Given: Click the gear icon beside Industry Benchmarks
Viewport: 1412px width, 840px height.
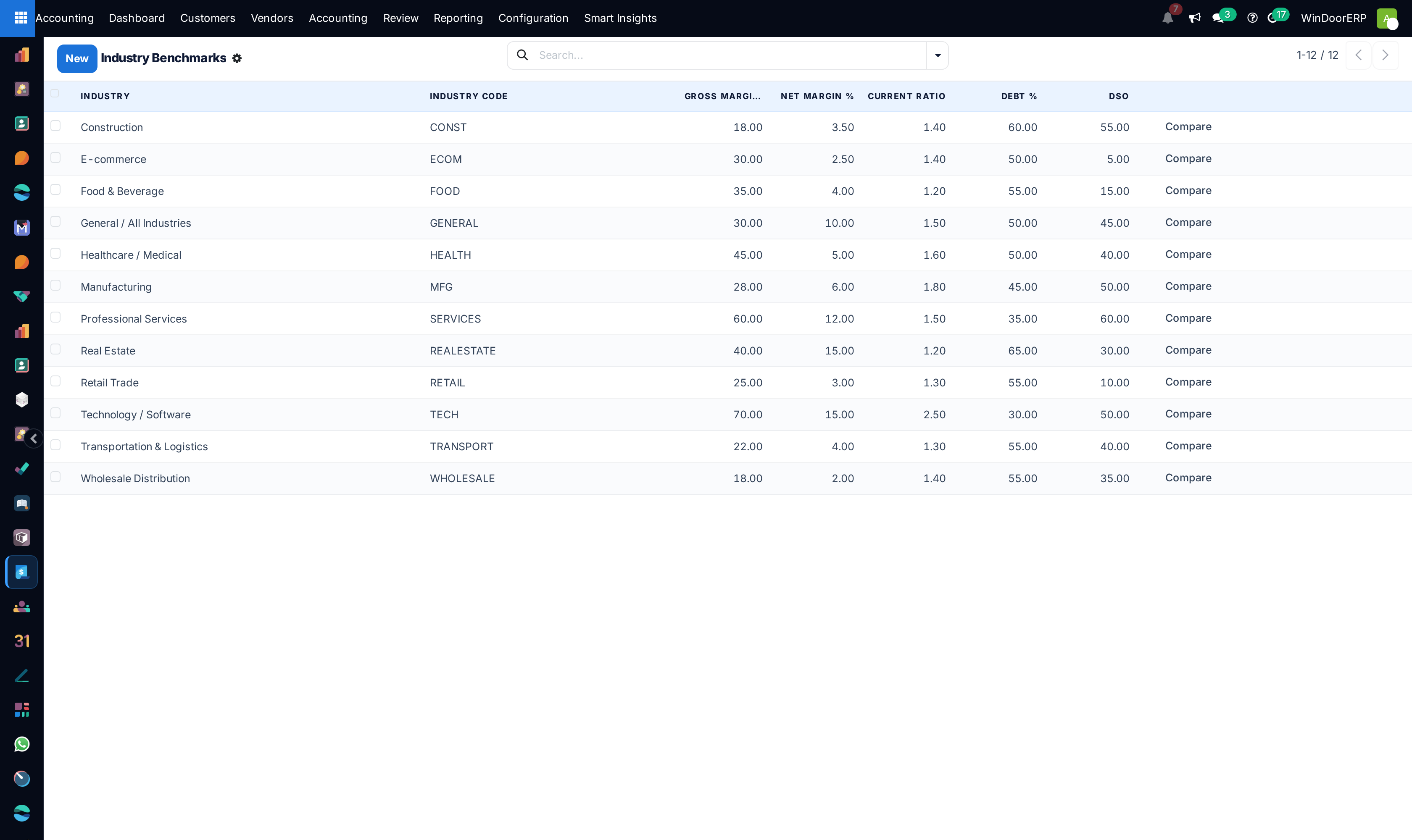Looking at the screenshot, I should click(x=237, y=58).
